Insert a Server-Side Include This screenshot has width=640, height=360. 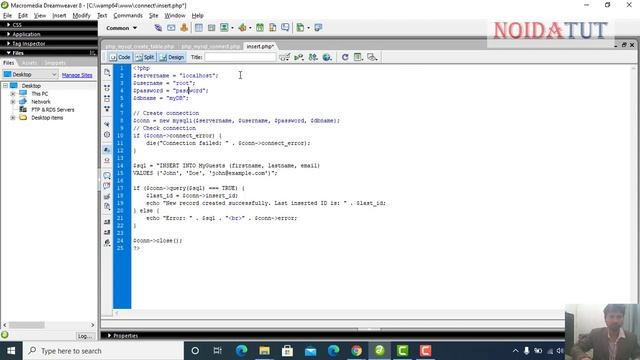(272, 28)
